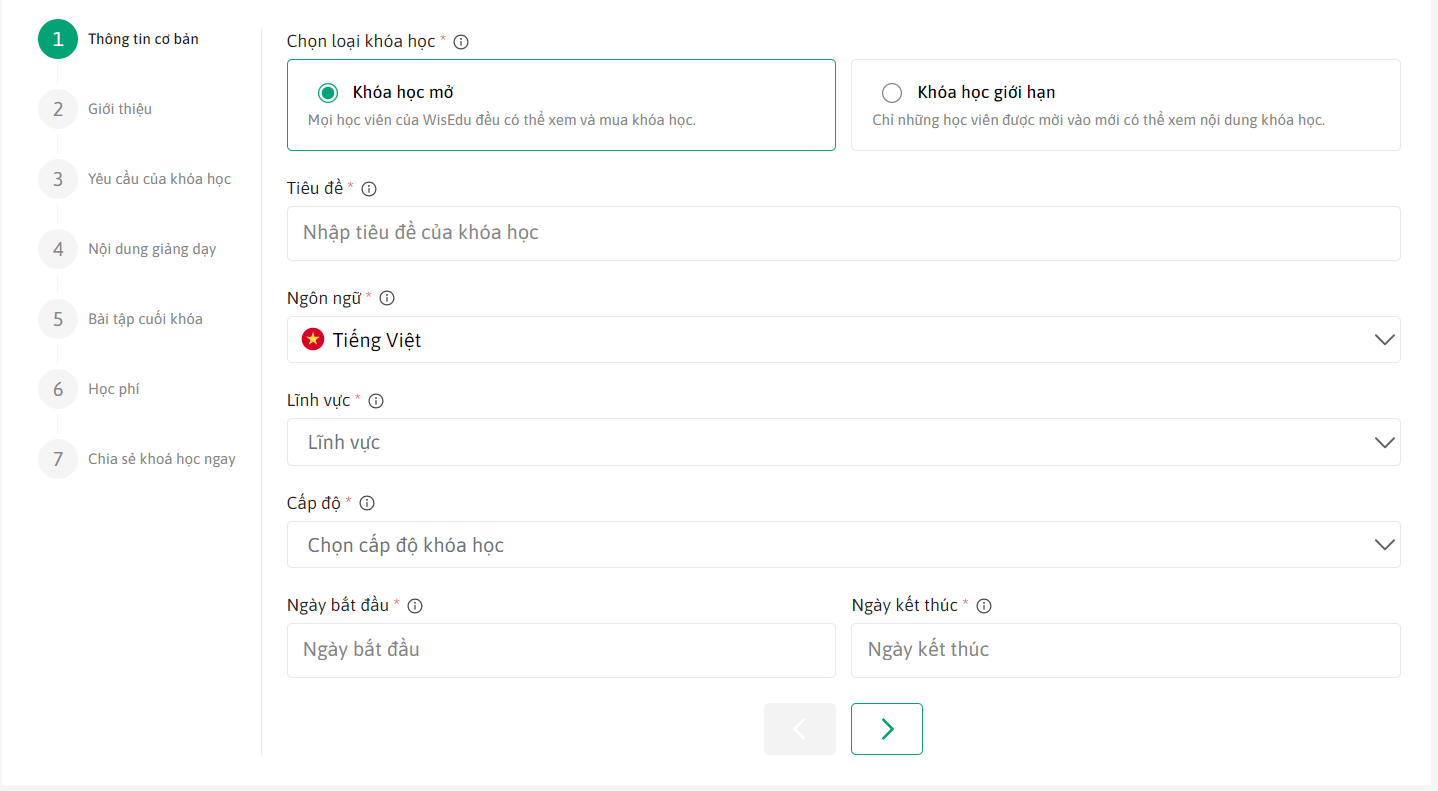This screenshot has width=1438, height=791.
Task: Click the Ngày bắt đầu date field
Action: pyautogui.click(x=560, y=650)
